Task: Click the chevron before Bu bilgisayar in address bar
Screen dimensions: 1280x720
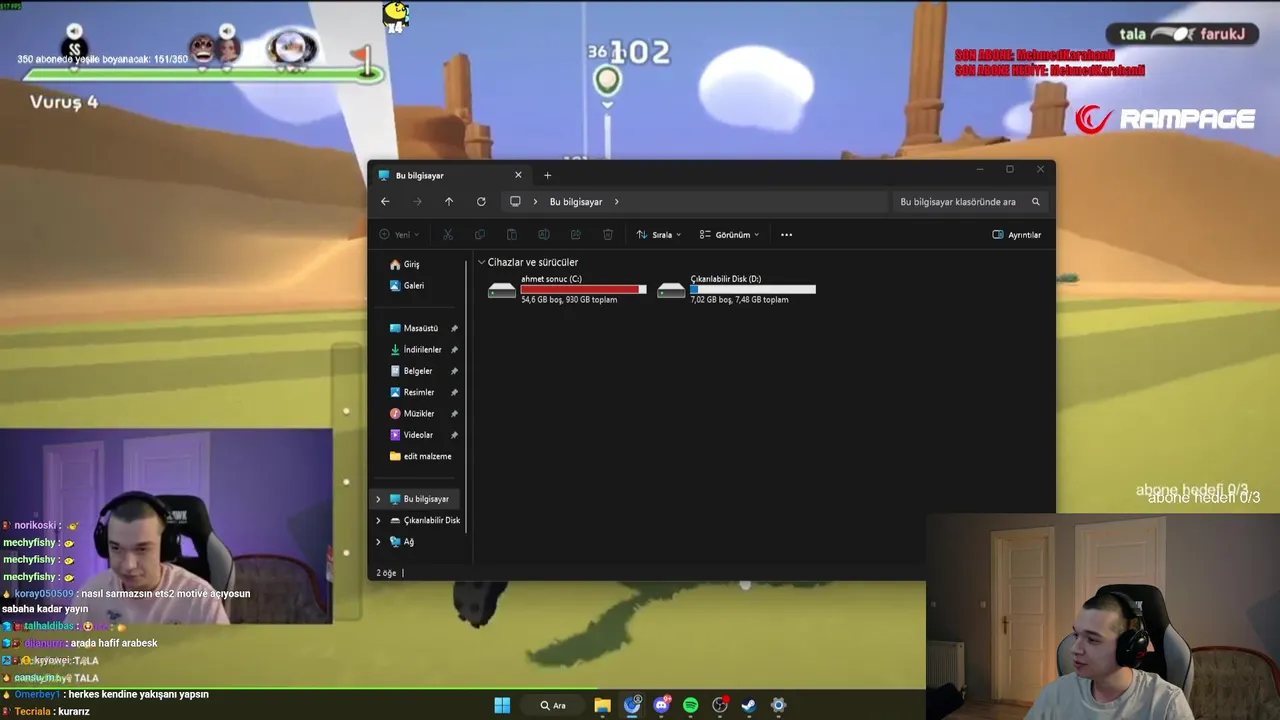Action: pyautogui.click(x=535, y=202)
